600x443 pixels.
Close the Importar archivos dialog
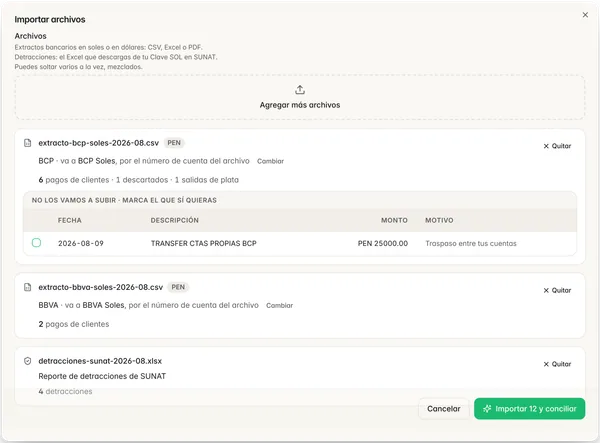coord(585,15)
